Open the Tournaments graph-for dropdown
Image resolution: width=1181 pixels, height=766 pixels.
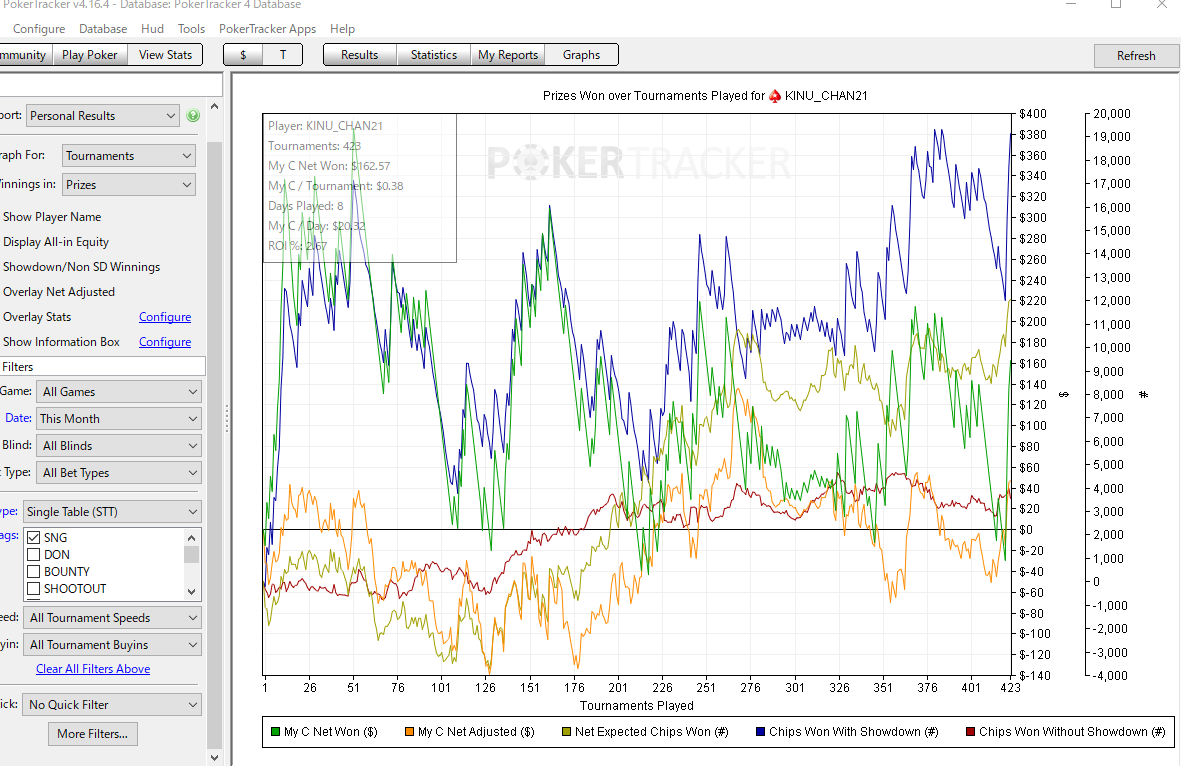point(129,156)
